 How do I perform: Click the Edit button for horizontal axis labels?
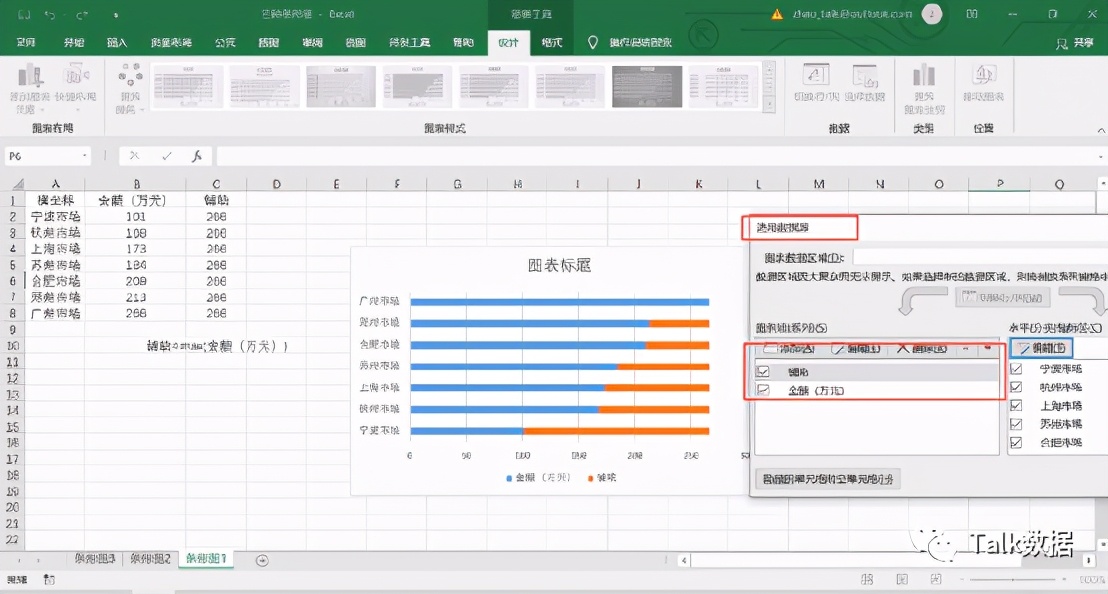click(1042, 348)
